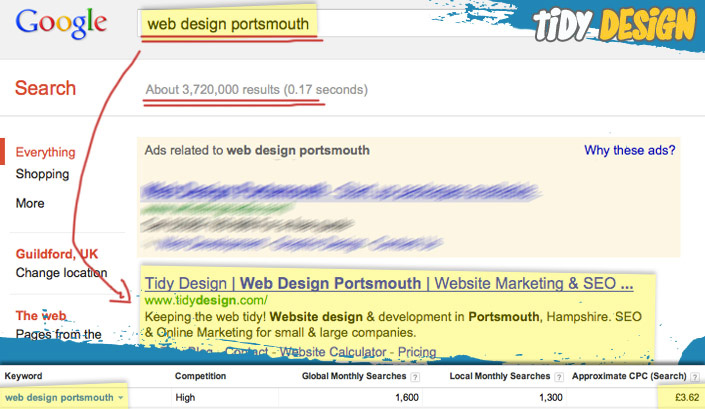705x409 pixels.
Task: Click the Approximate CPC (Search) column header
Action: pos(629,376)
